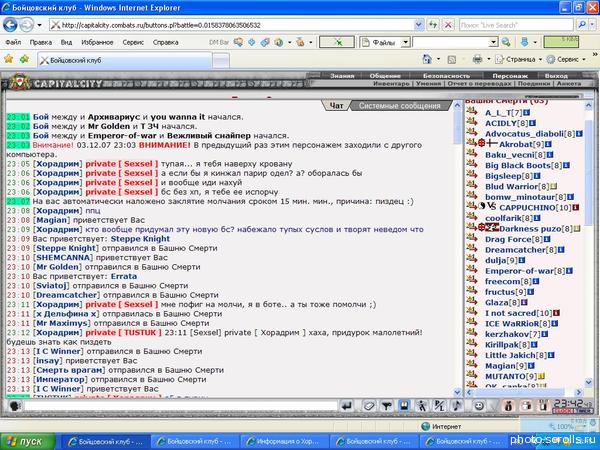Click the Безопасность game menu button
Screen dimensions: 600x450
click(x=446, y=76)
